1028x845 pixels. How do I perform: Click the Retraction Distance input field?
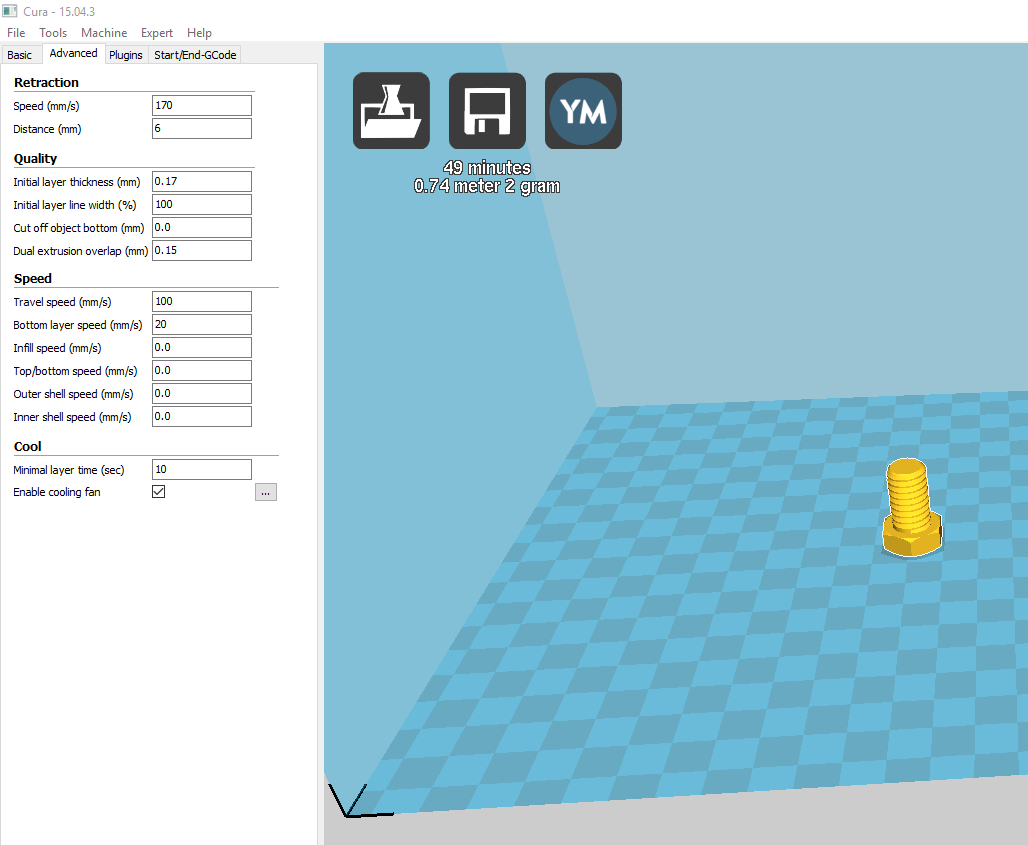point(202,128)
